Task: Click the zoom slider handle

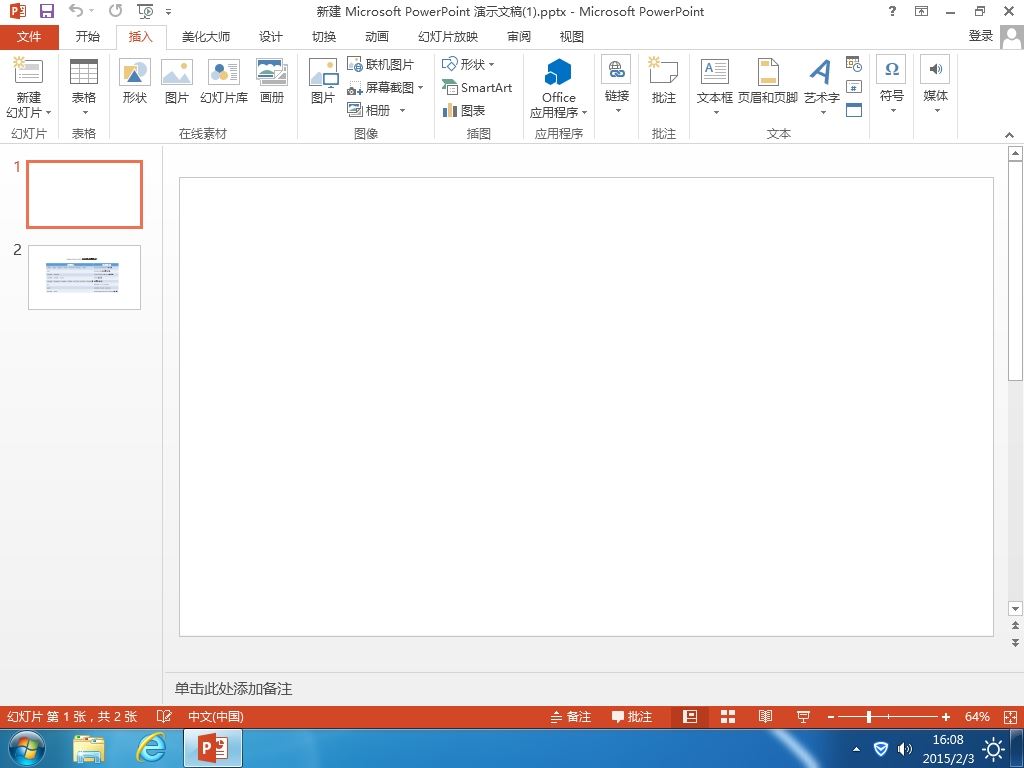Action: pyautogui.click(x=869, y=717)
